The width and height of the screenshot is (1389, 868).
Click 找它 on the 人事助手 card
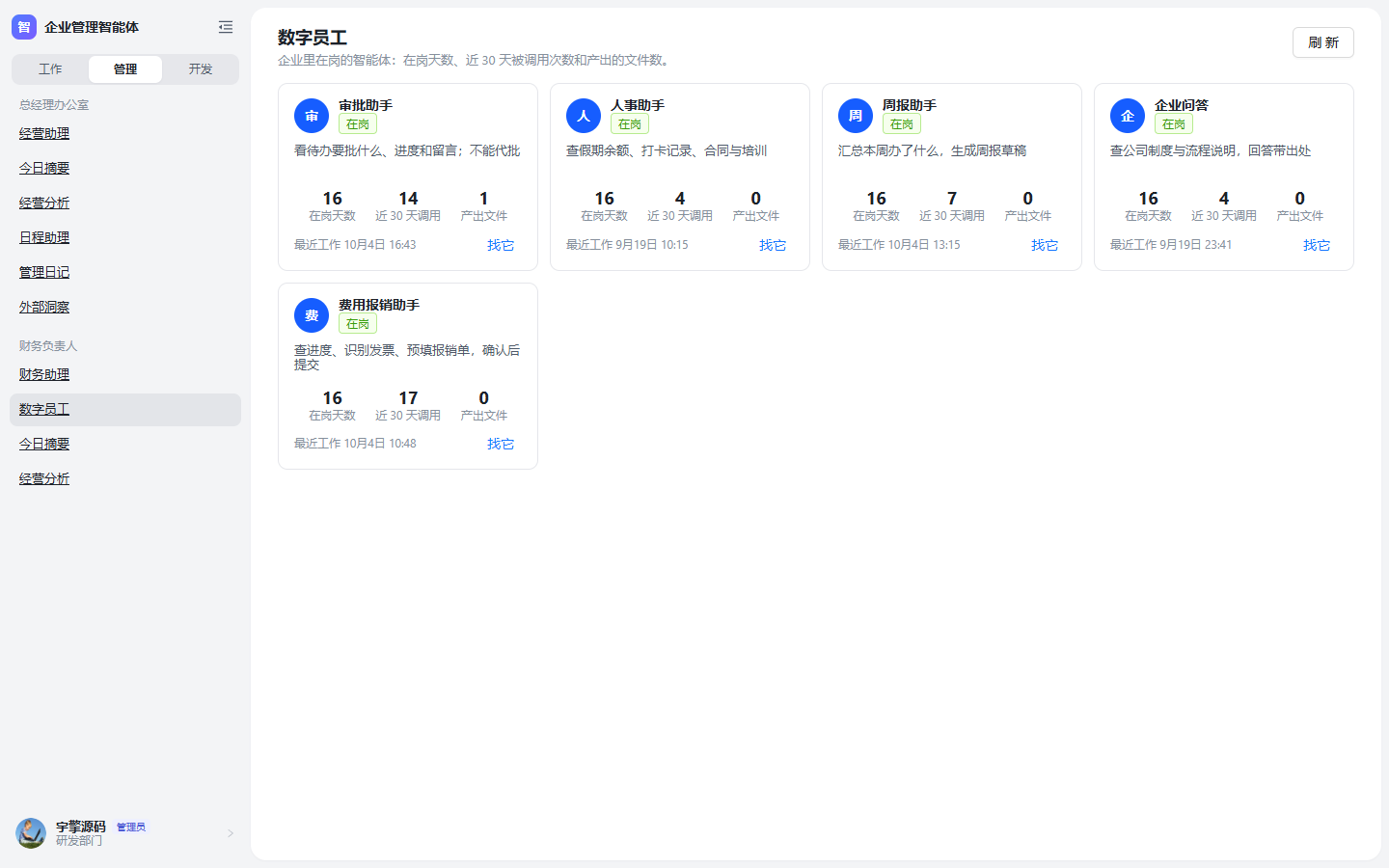coord(773,245)
